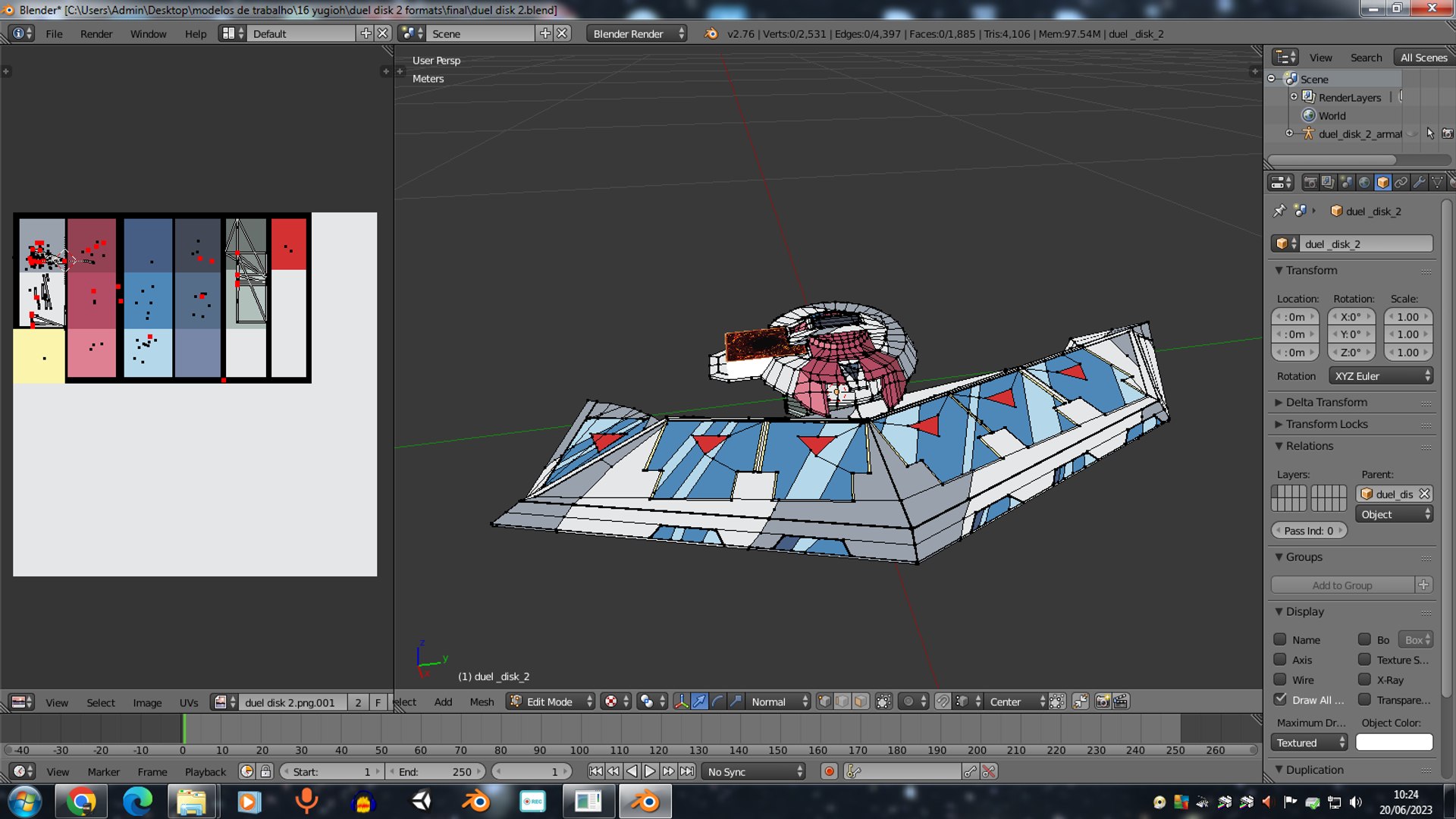Open the Modifiers wrench tab

point(1419,182)
